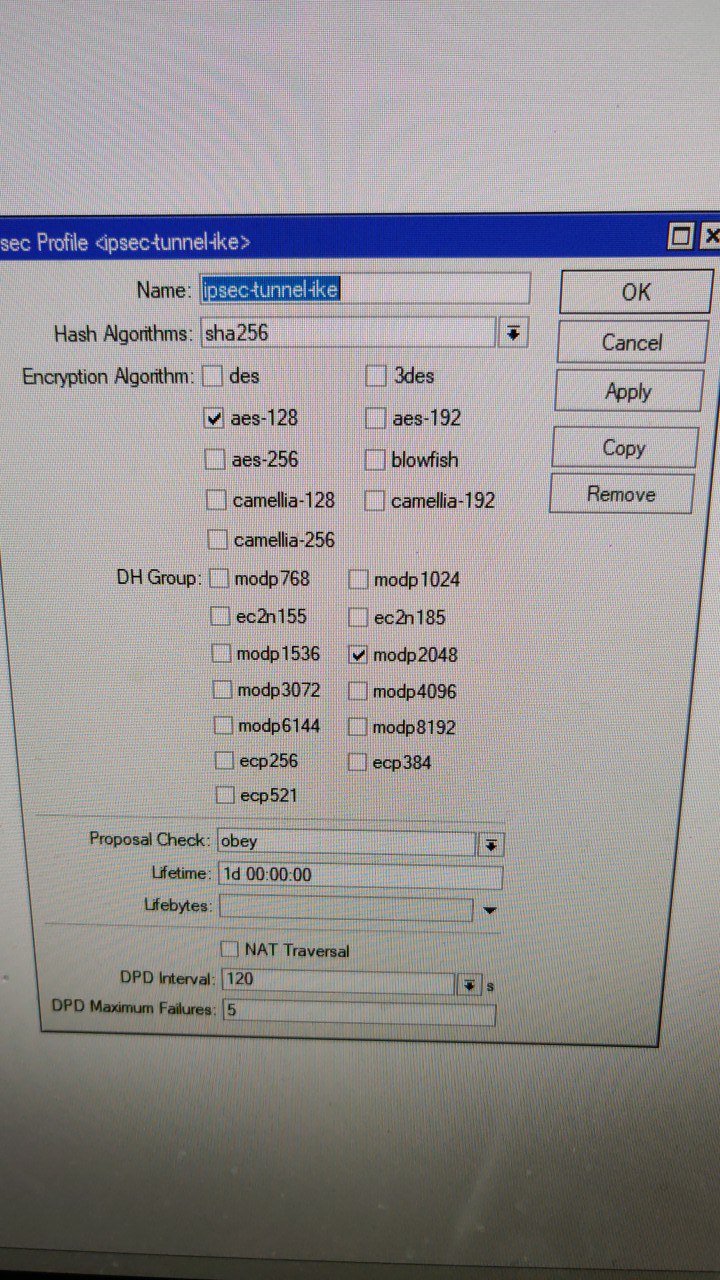Maximize the IPsec Profile window

tap(681, 238)
